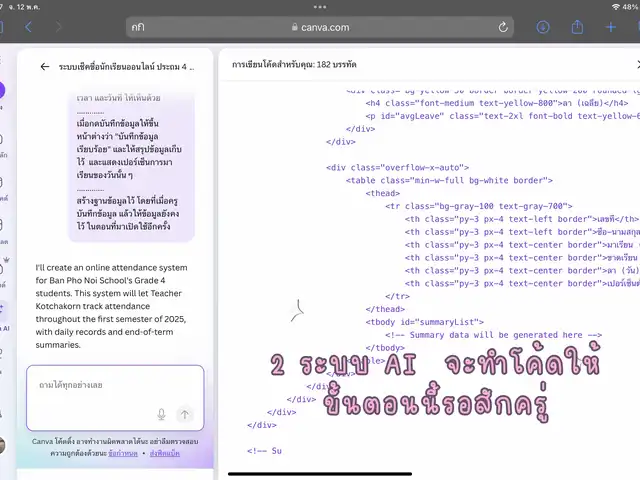The image size is (640, 480).
Task: Tap the purple circle at top of sidebar
Action: [2, 90]
